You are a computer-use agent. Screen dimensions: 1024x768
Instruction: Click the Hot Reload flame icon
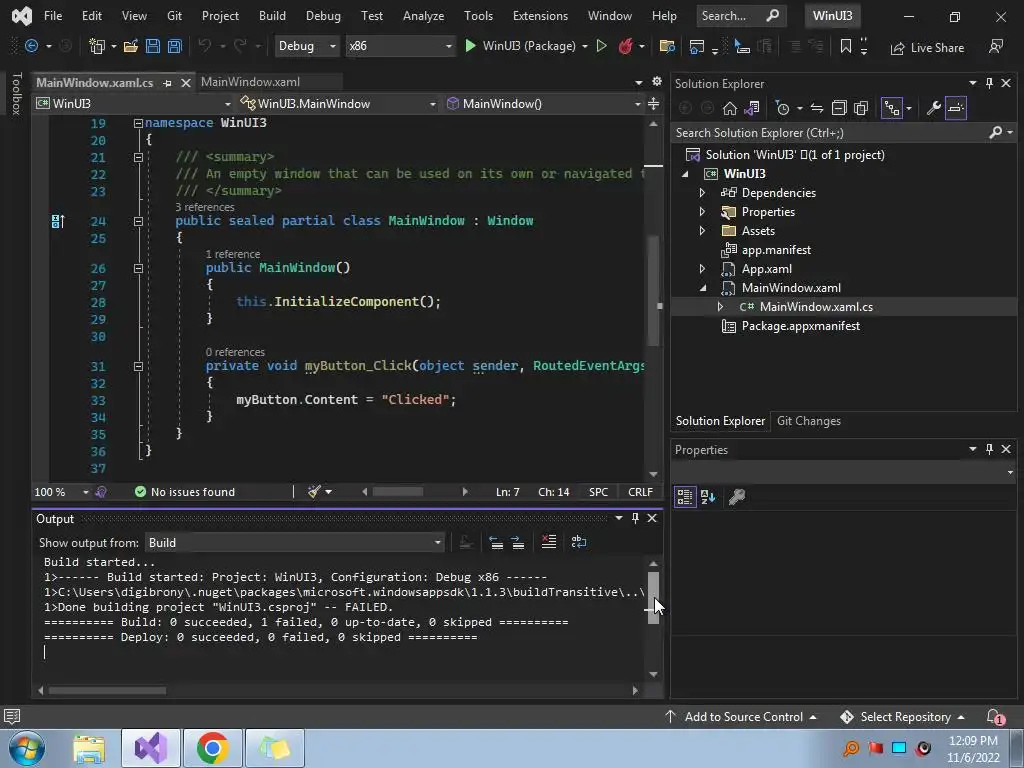625,46
